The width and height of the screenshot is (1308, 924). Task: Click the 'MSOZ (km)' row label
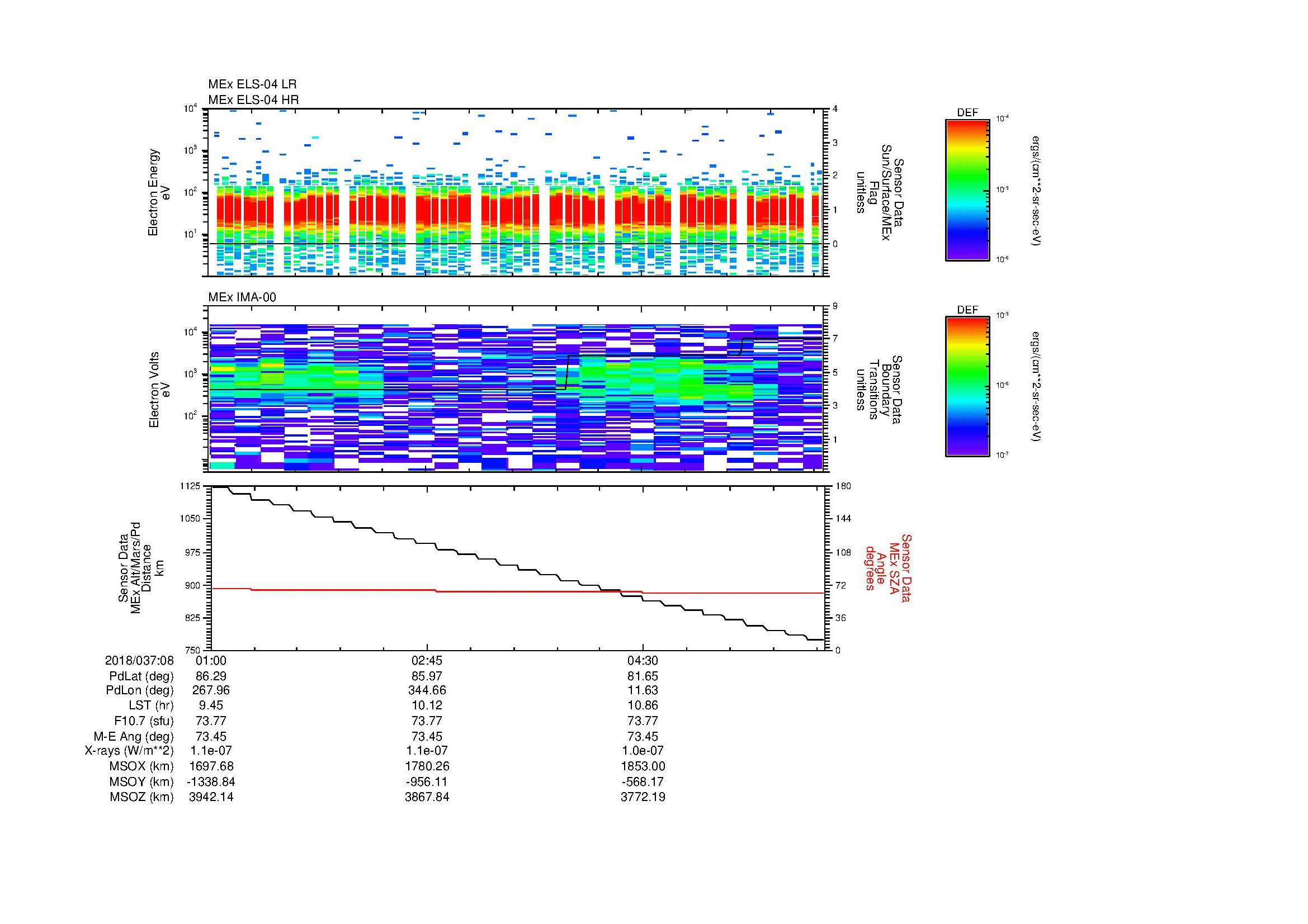click(142, 797)
